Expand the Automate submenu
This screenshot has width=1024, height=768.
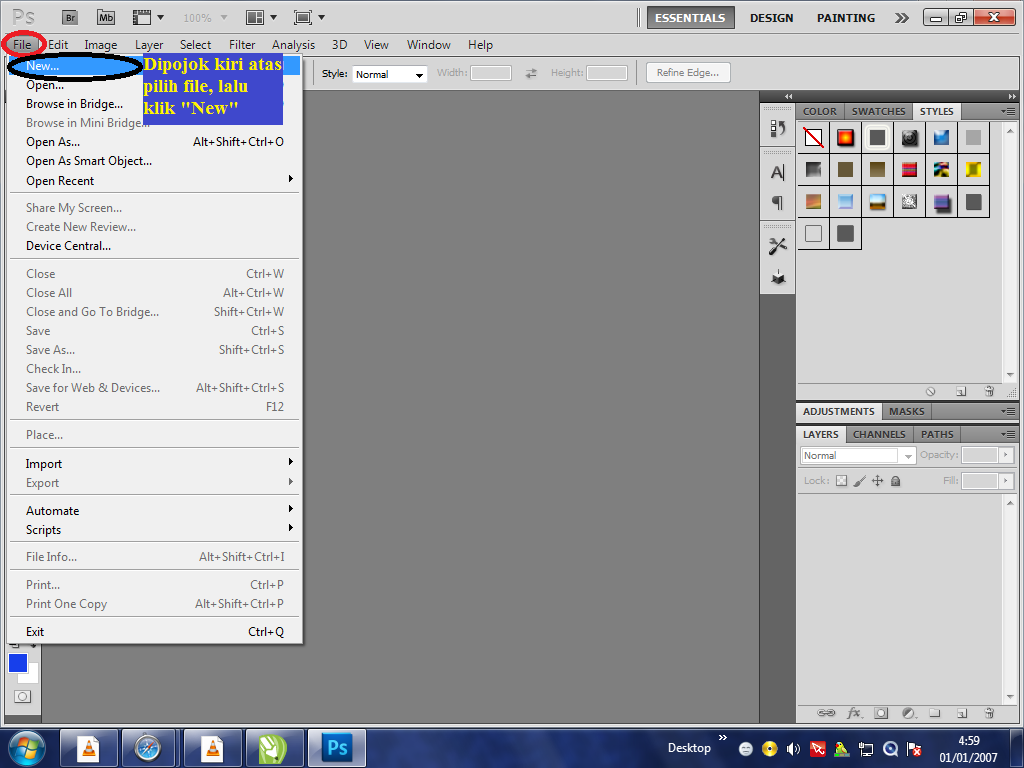pos(155,511)
